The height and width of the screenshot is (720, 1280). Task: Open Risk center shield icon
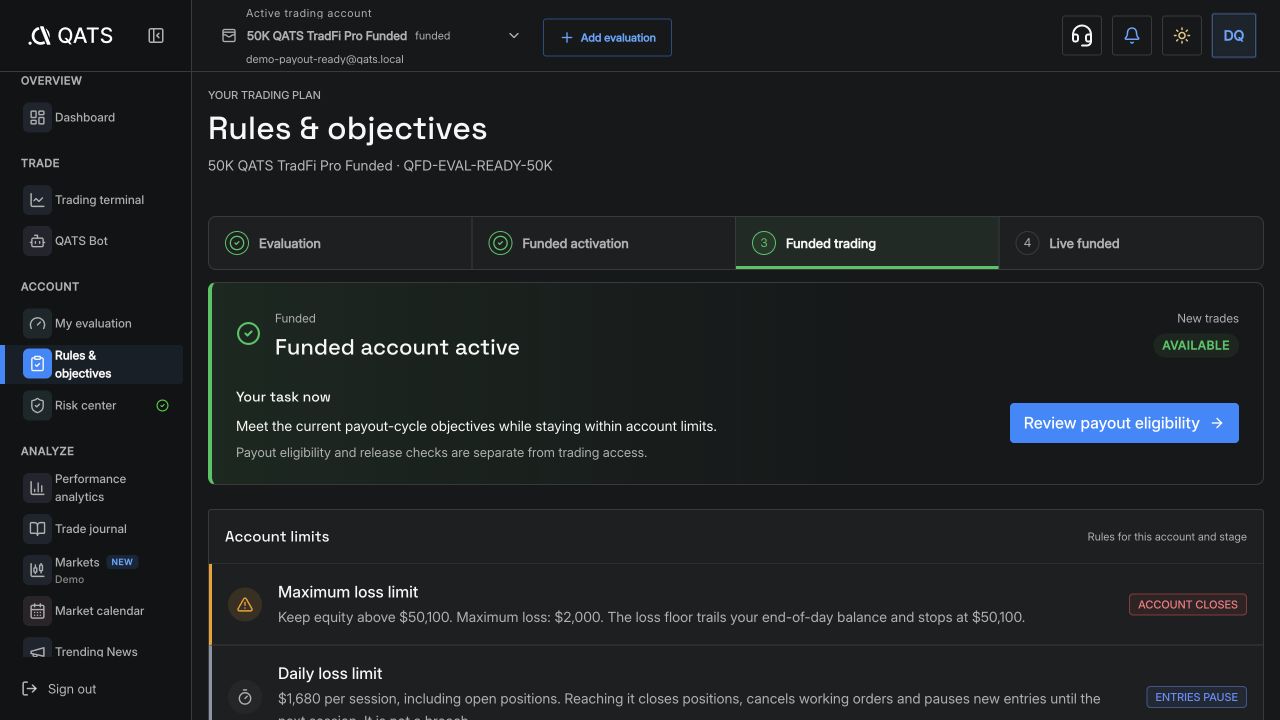(x=37, y=405)
